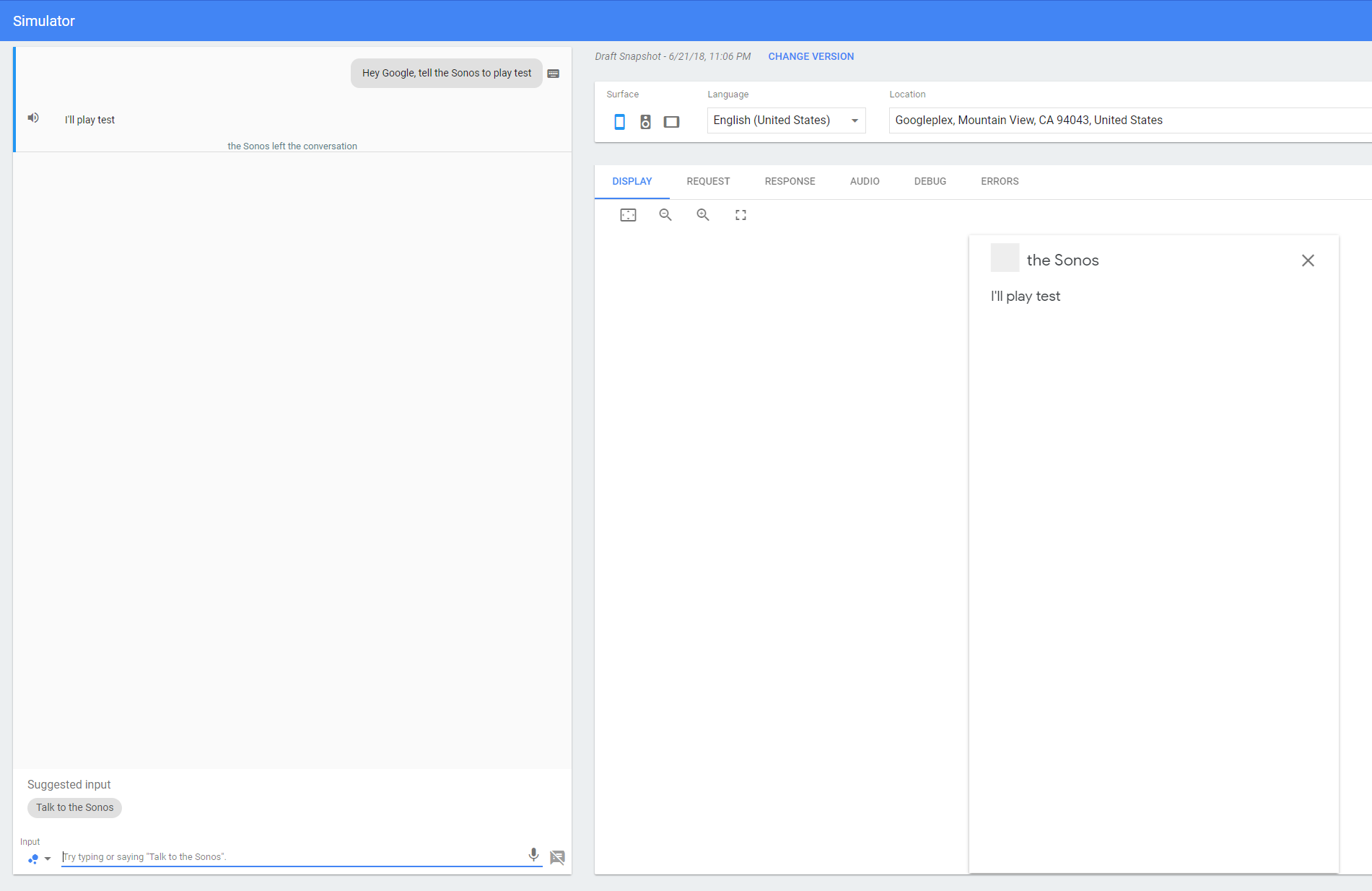Select the phone surface icon
The width and height of the screenshot is (1372, 891).
click(619, 122)
